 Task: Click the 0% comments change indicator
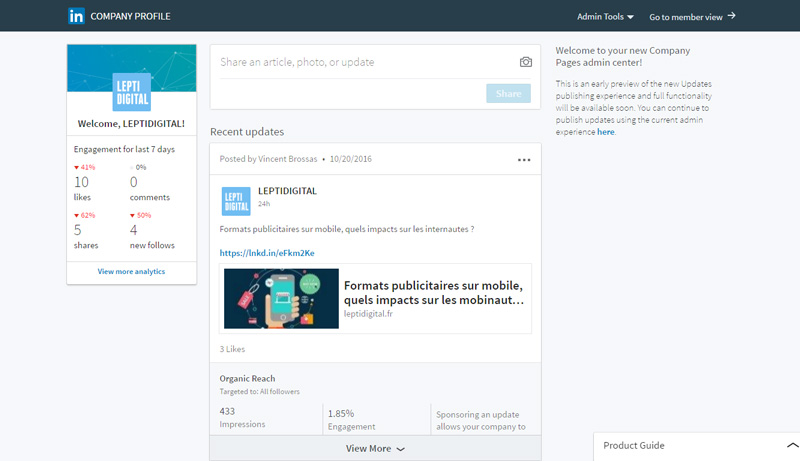[138, 167]
